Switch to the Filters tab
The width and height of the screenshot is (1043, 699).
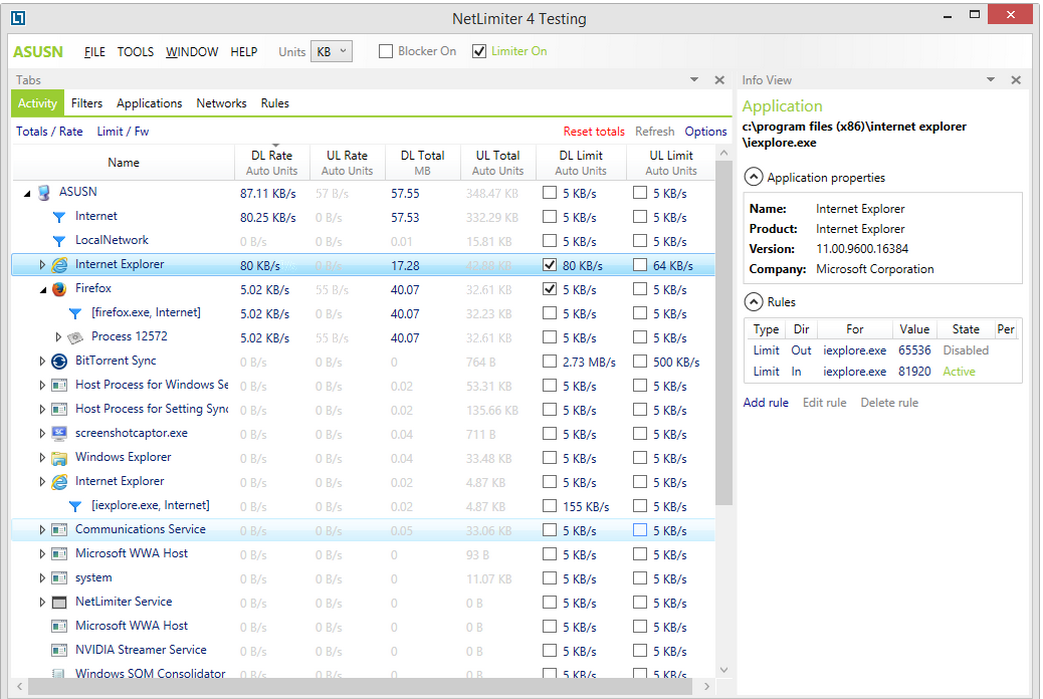[86, 103]
